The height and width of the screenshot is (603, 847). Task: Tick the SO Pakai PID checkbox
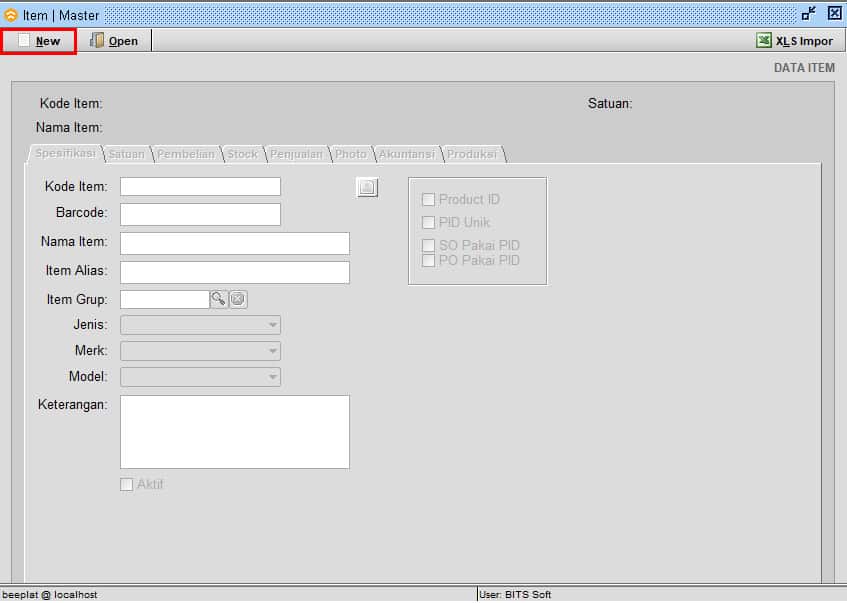click(429, 246)
